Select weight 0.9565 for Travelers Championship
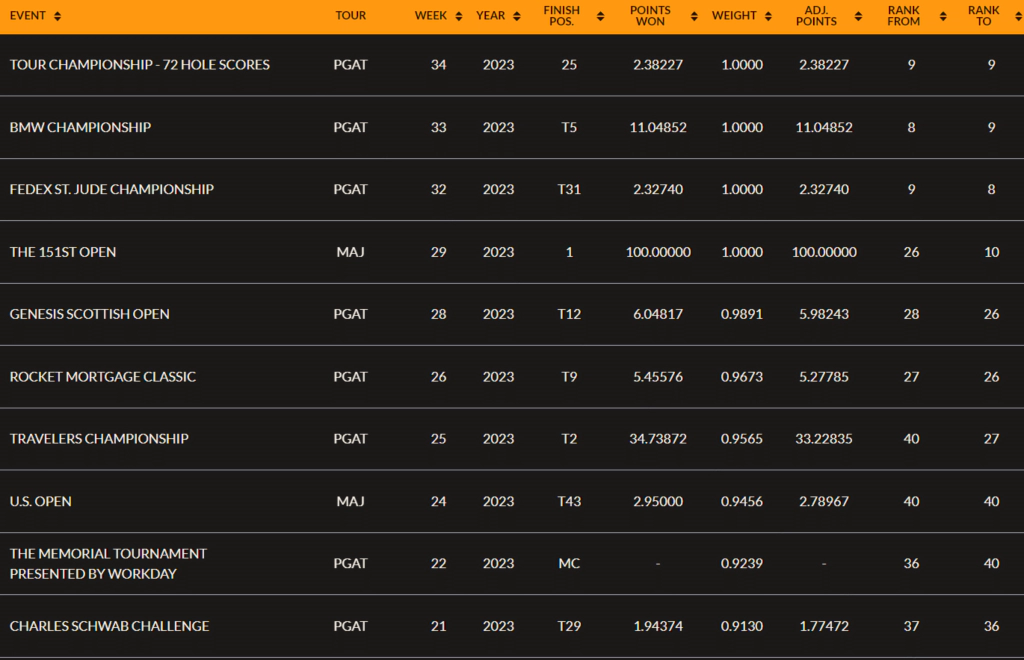The height and width of the screenshot is (660, 1024). 741,439
